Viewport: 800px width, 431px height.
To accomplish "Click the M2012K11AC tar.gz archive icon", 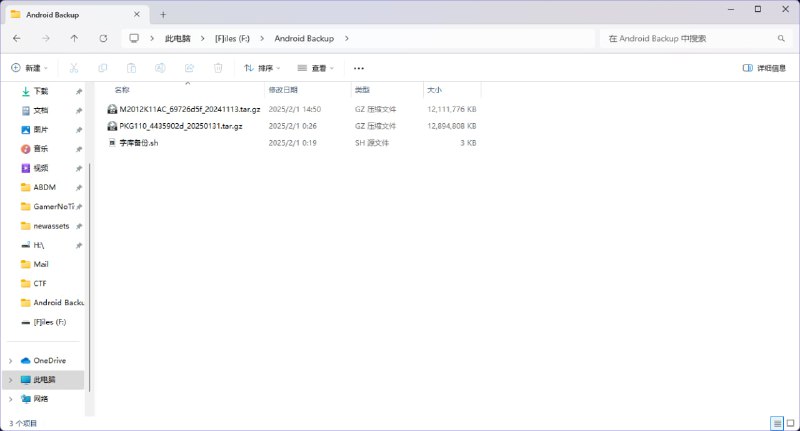I will click(x=112, y=108).
